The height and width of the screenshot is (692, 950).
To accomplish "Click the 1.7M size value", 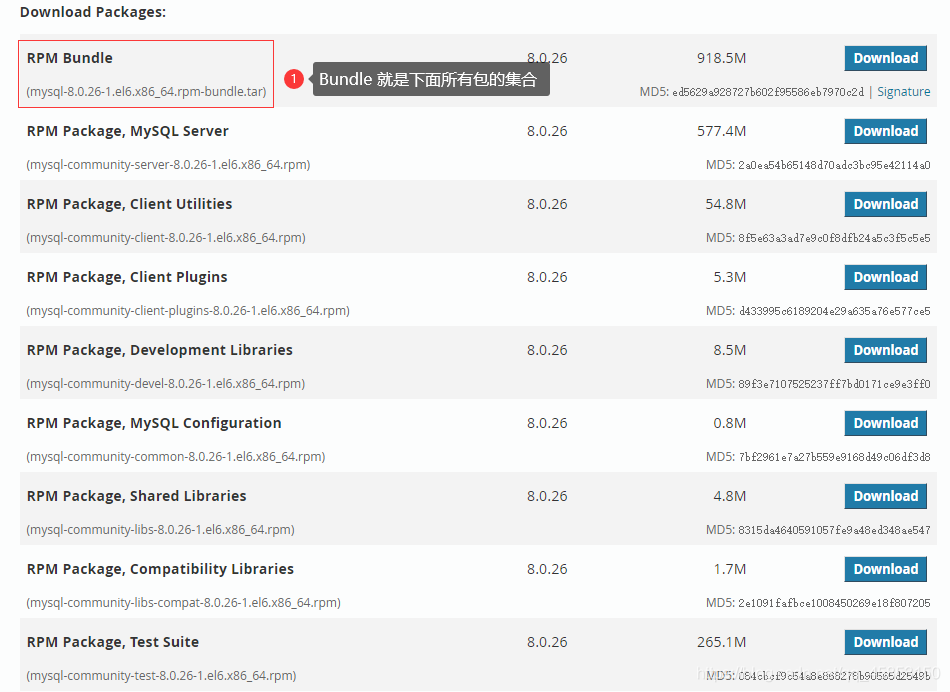I will pyautogui.click(x=729, y=570).
